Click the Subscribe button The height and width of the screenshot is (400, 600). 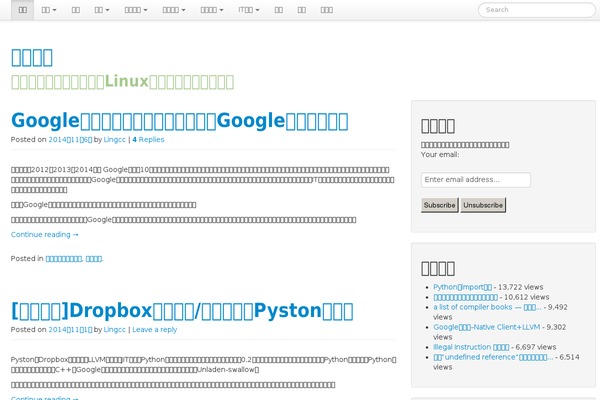440,205
